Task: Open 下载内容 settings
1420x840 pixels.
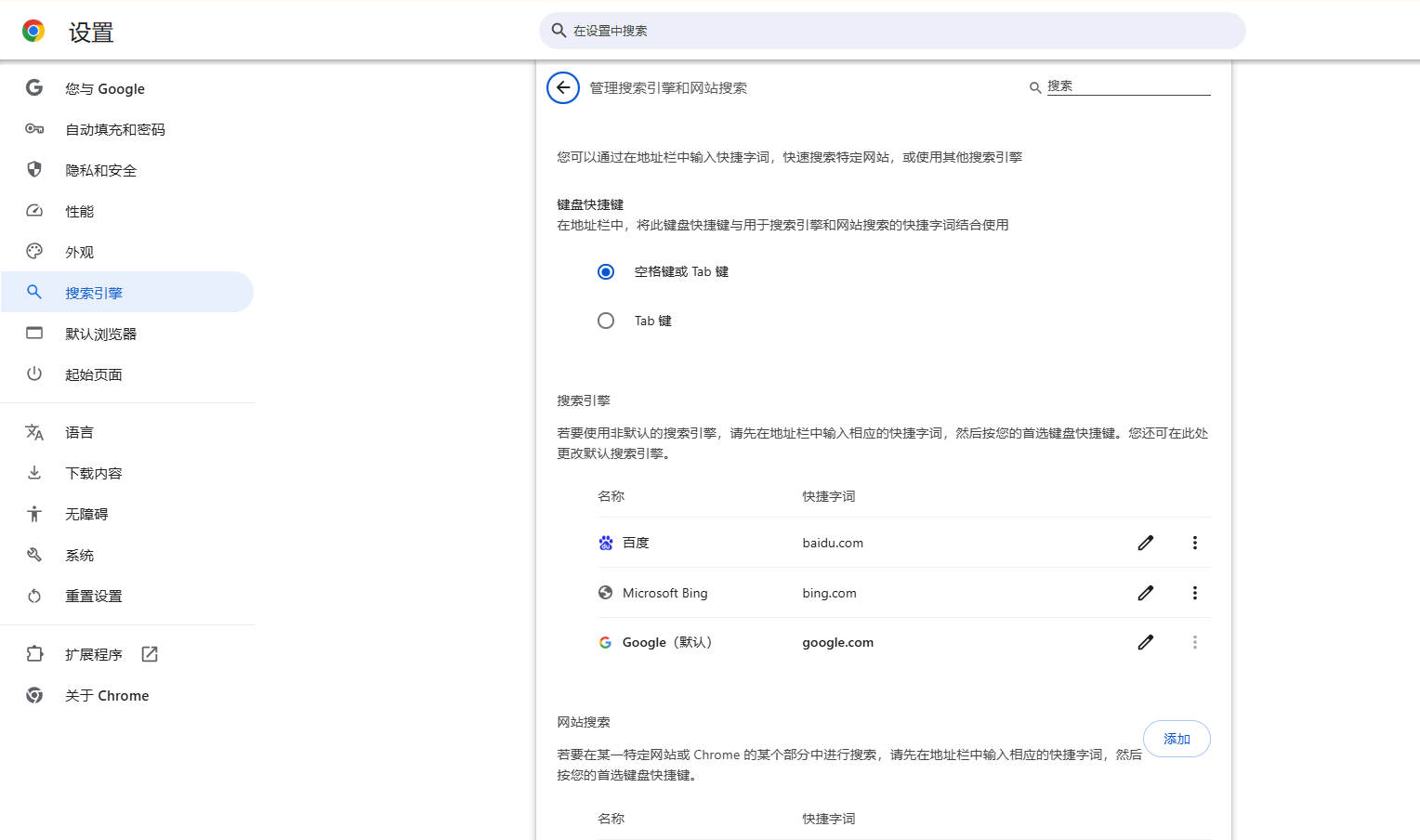Action: pyautogui.click(x=127, y=473)
